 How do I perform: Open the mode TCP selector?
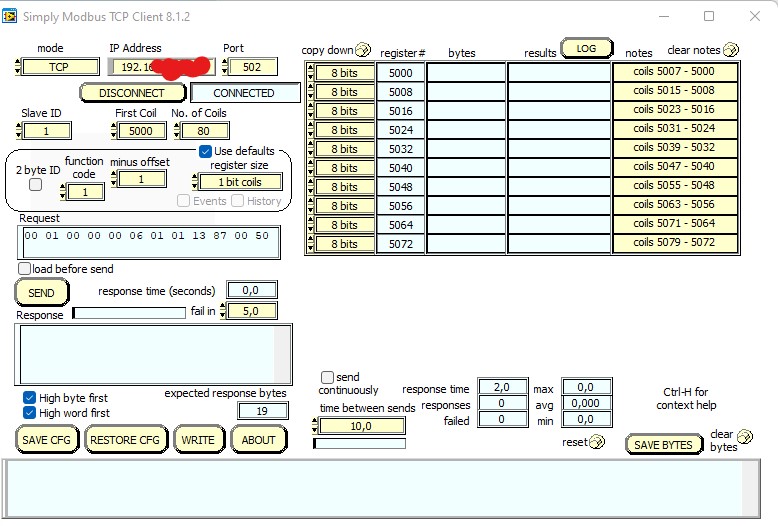click(x=60, y=67)
